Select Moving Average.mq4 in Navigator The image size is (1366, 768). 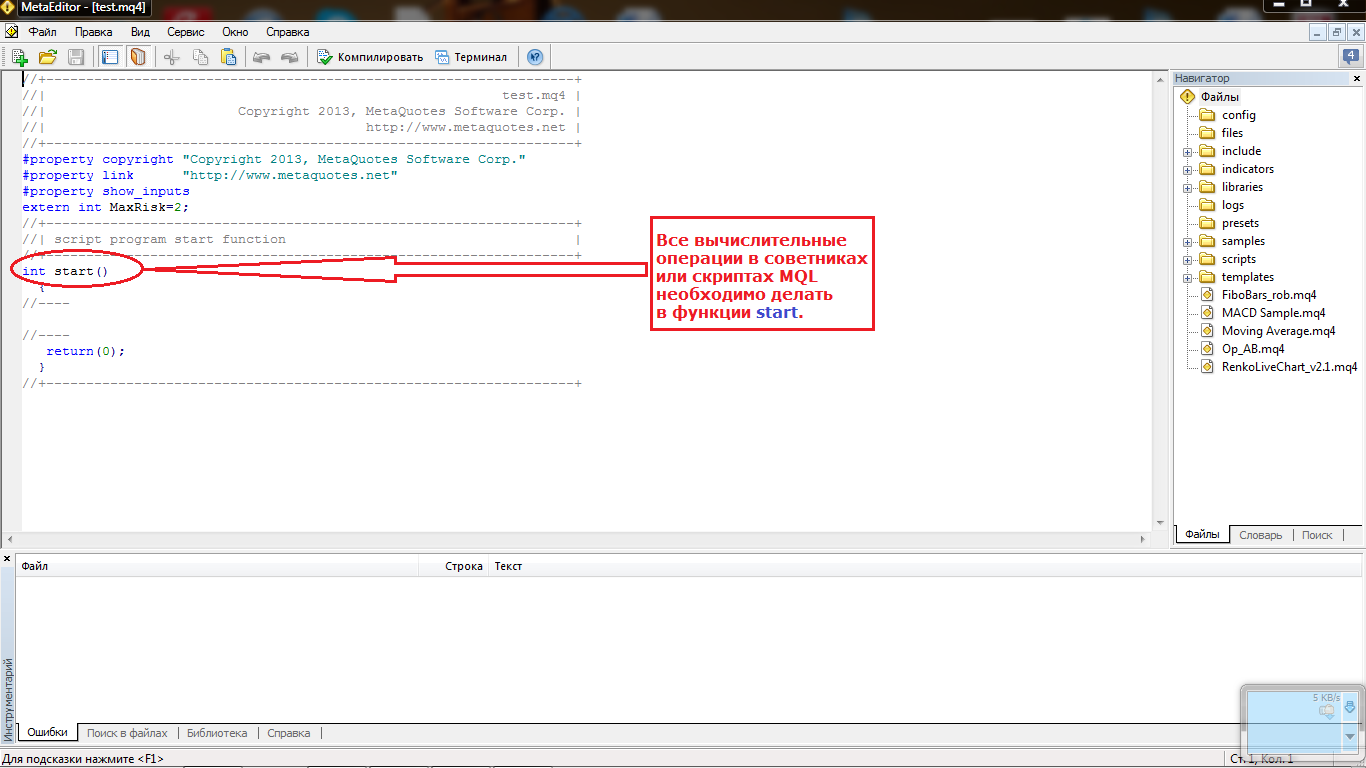[1278, 331]
